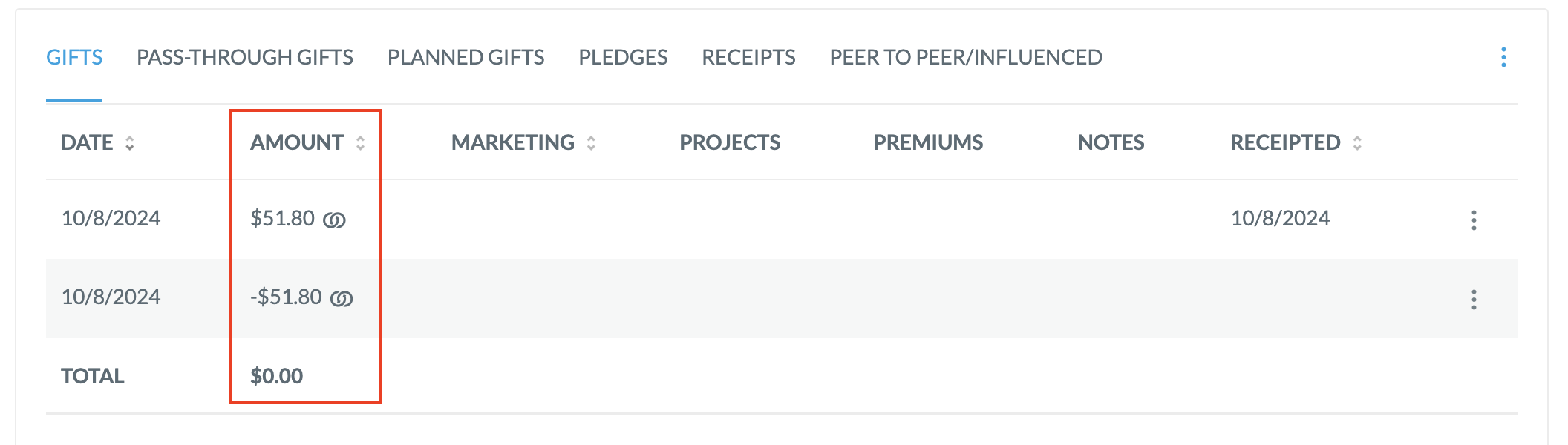This screenshot has height=445, width=1568.
Task: Open the Planned Gifts tab
Action: pos(465,57)
